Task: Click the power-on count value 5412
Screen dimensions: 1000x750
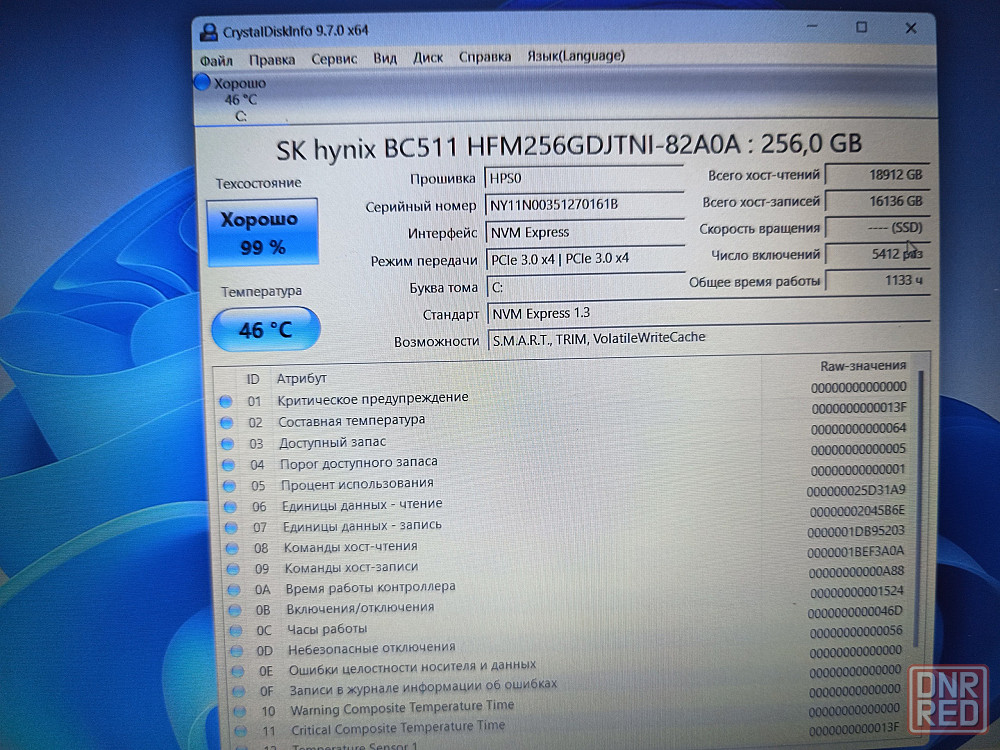Action: (x=877, y=254)
